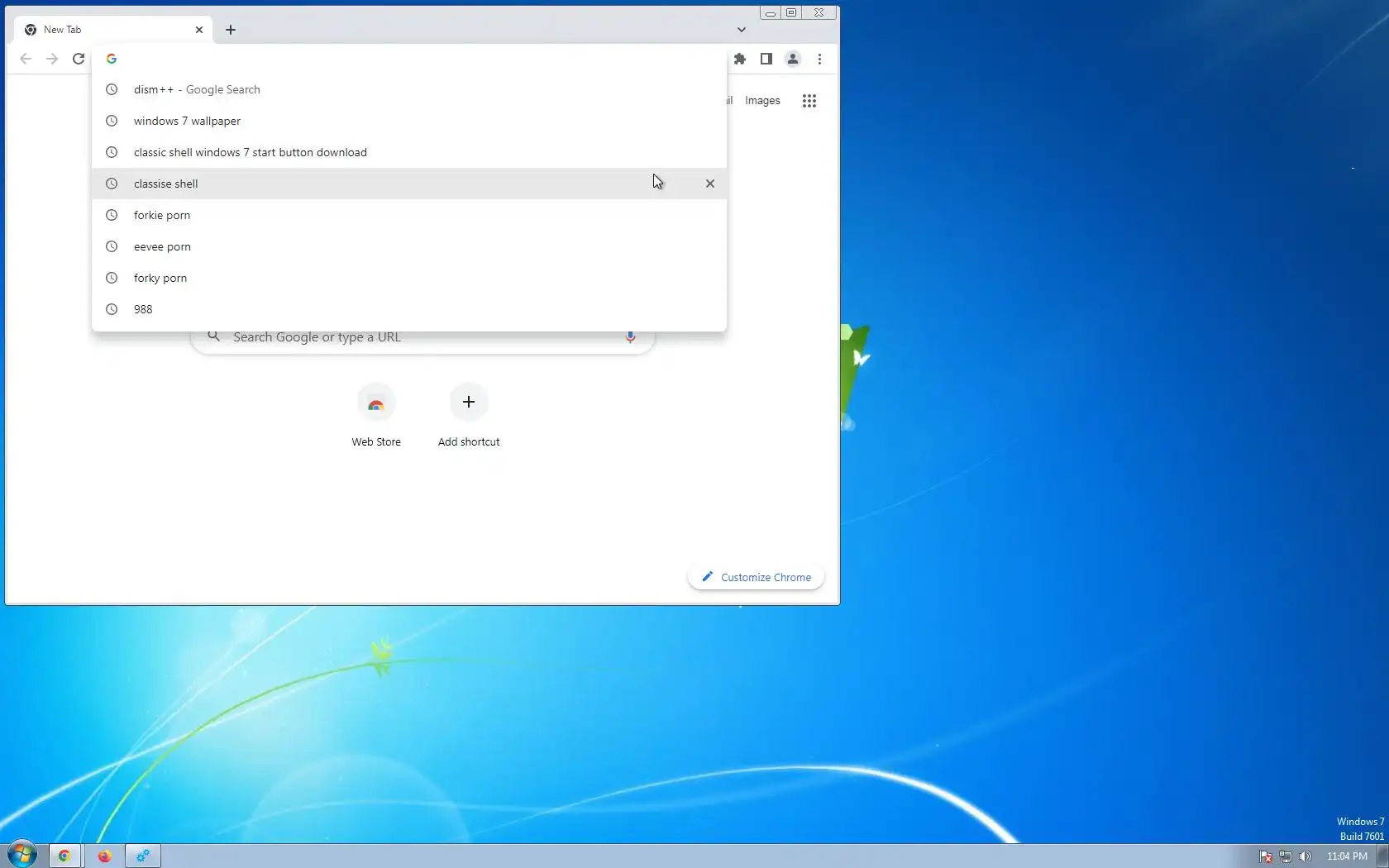The image size is (1389, 868).
Task: Remove the 'classise shell' suggestion
Action: tap(710, 184)
